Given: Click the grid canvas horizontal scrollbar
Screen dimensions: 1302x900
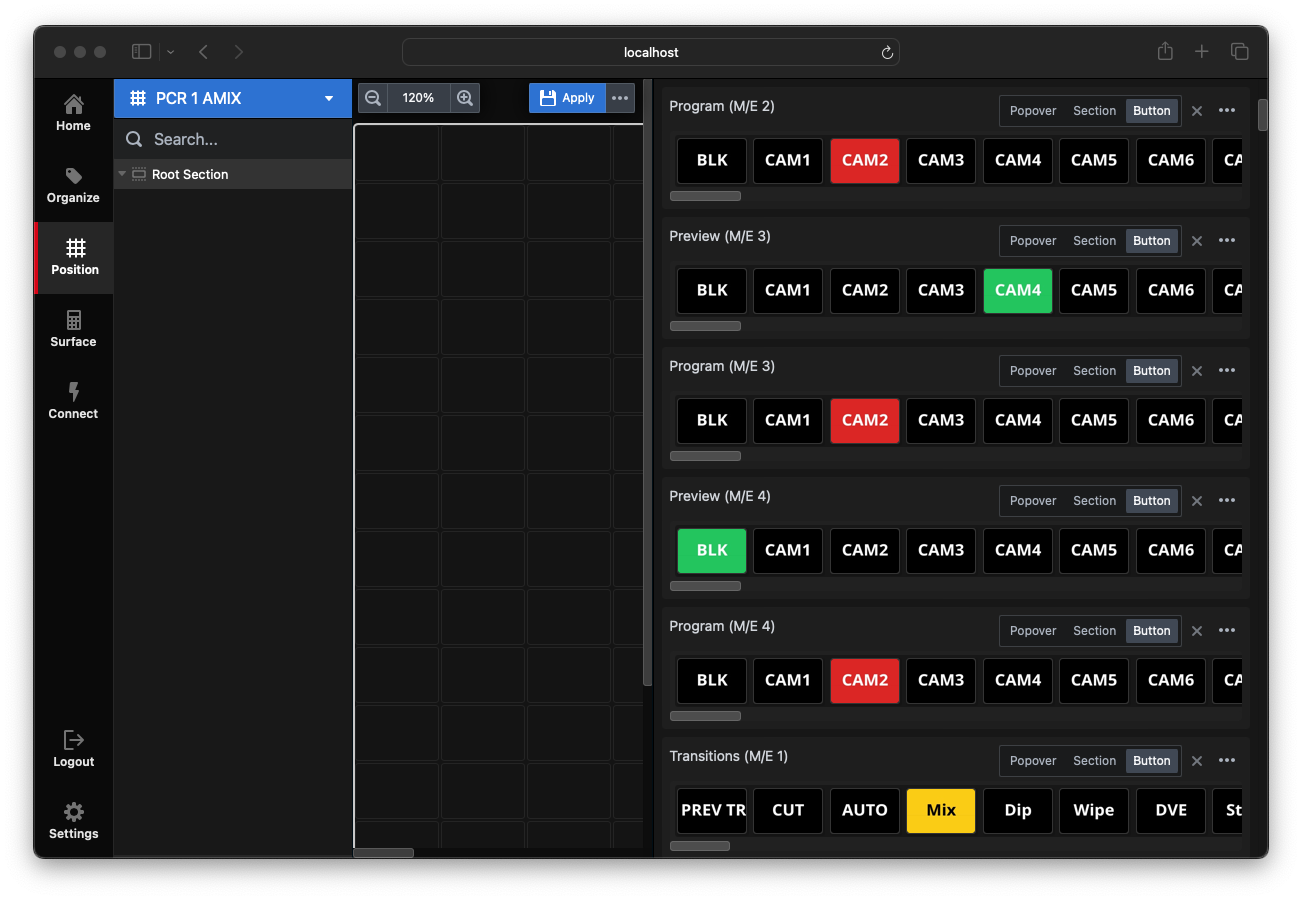Looking at the screenshot, I should (x=384, y=853).
